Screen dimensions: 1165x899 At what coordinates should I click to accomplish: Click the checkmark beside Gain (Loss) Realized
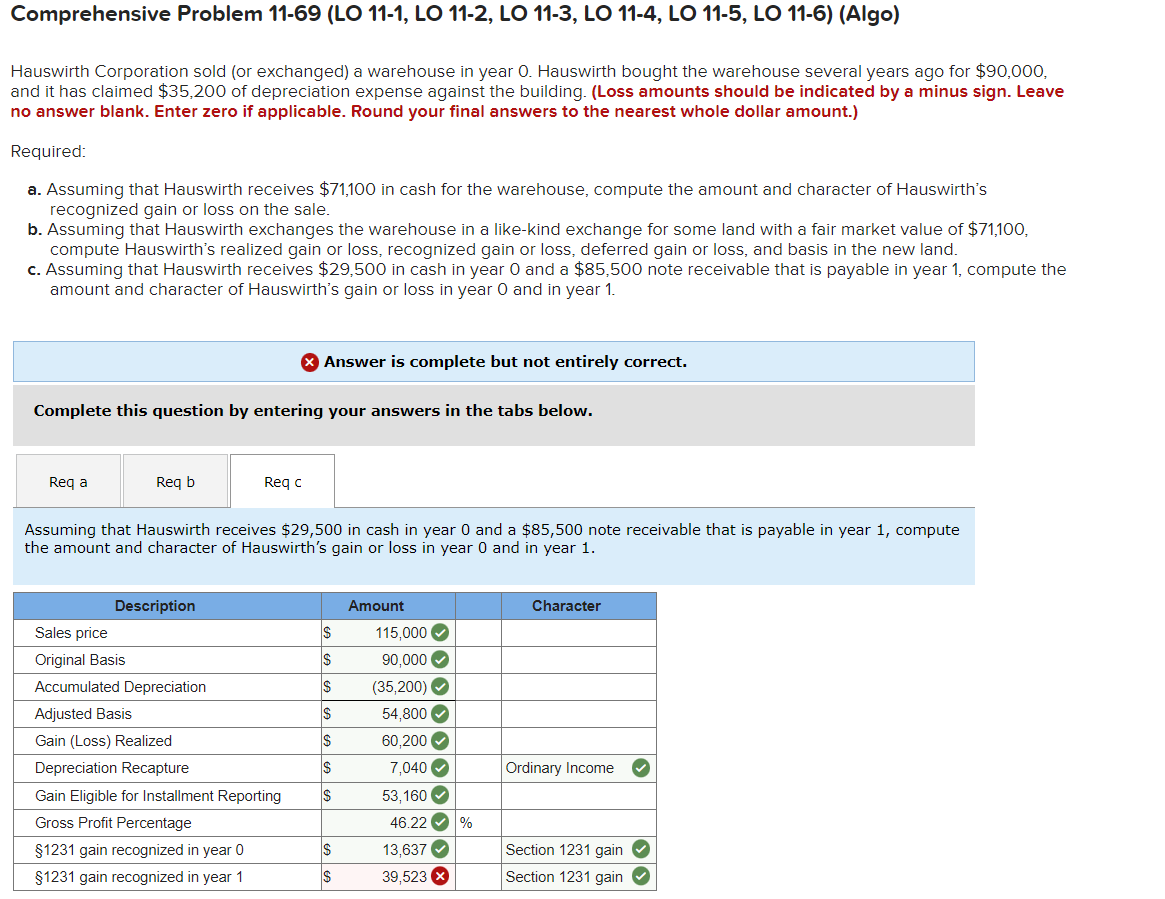pos(442,741)
